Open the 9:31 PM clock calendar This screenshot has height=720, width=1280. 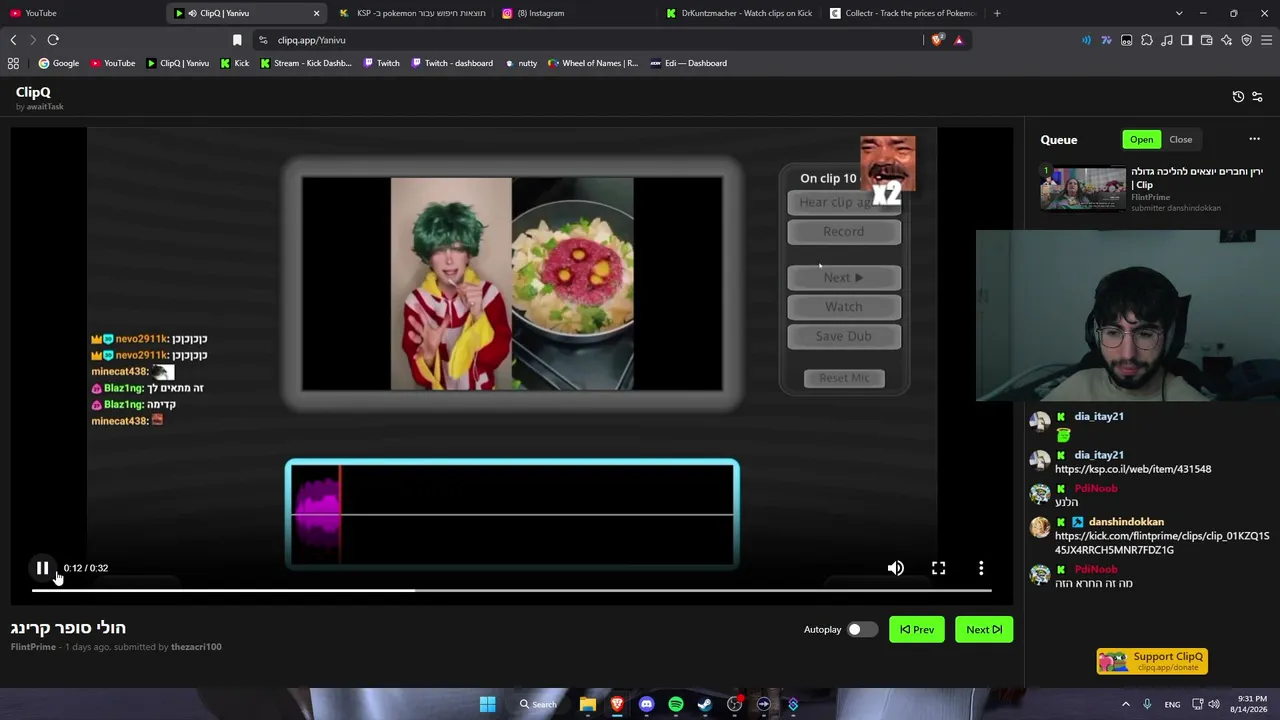point(1251,704)
